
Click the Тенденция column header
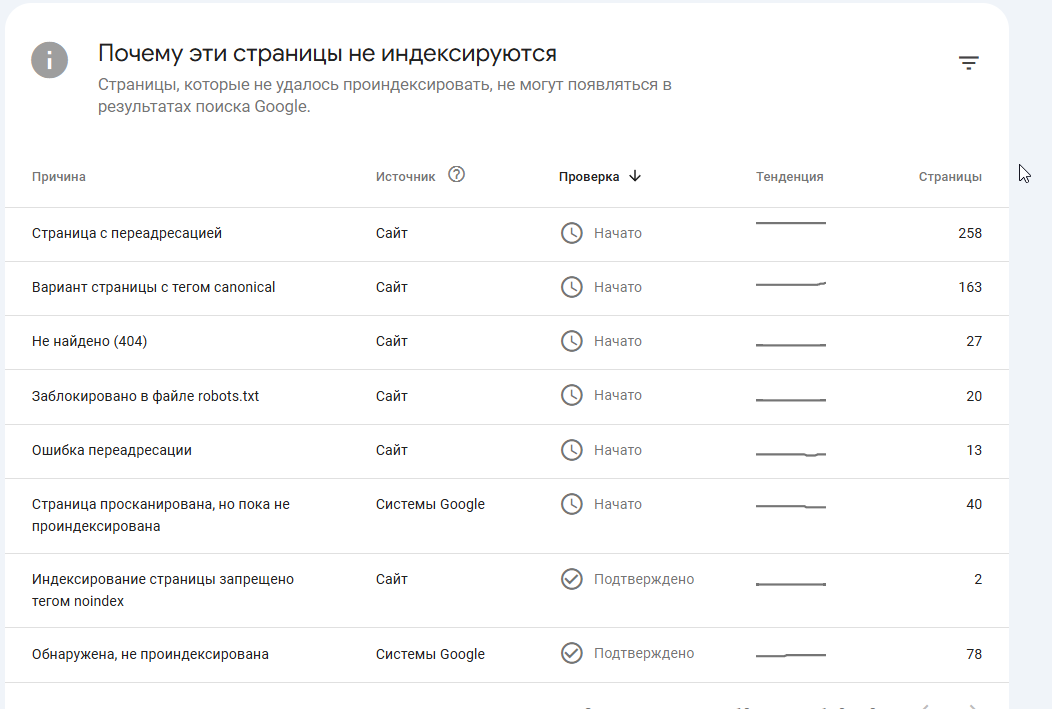(790, 176)
